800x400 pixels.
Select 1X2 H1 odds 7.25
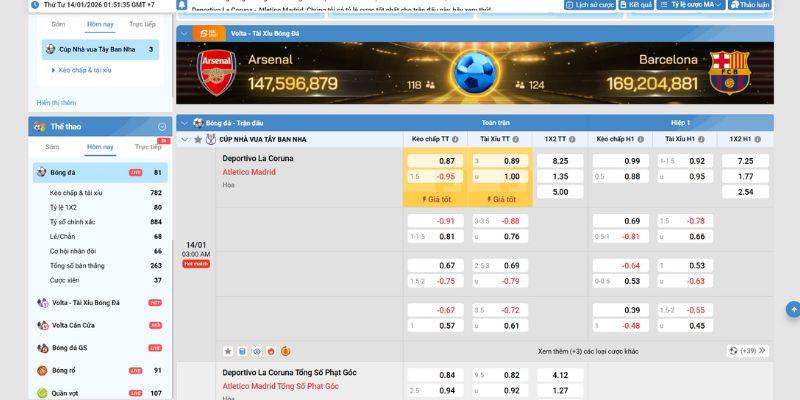745,161
